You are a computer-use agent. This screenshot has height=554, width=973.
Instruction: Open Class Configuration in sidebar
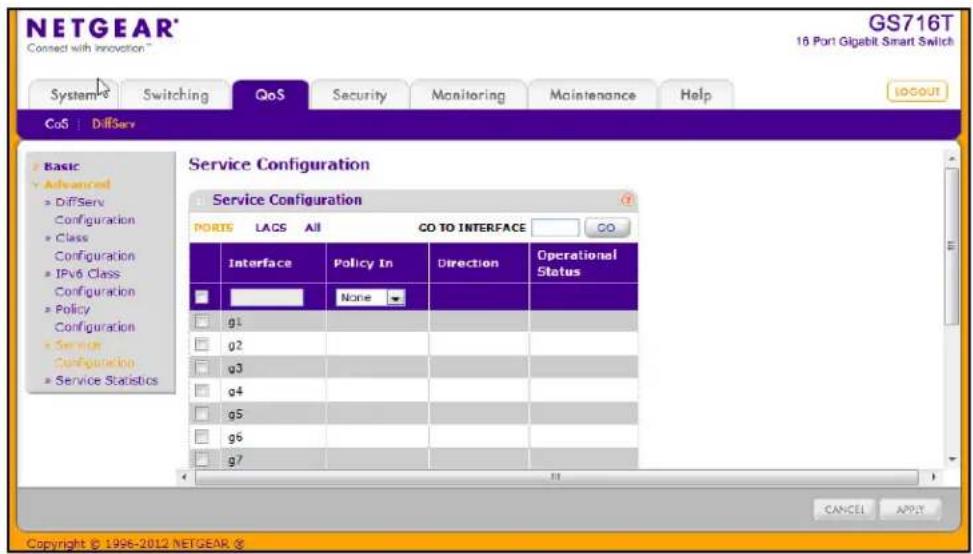pyautogui.click(x=94, y=246)
